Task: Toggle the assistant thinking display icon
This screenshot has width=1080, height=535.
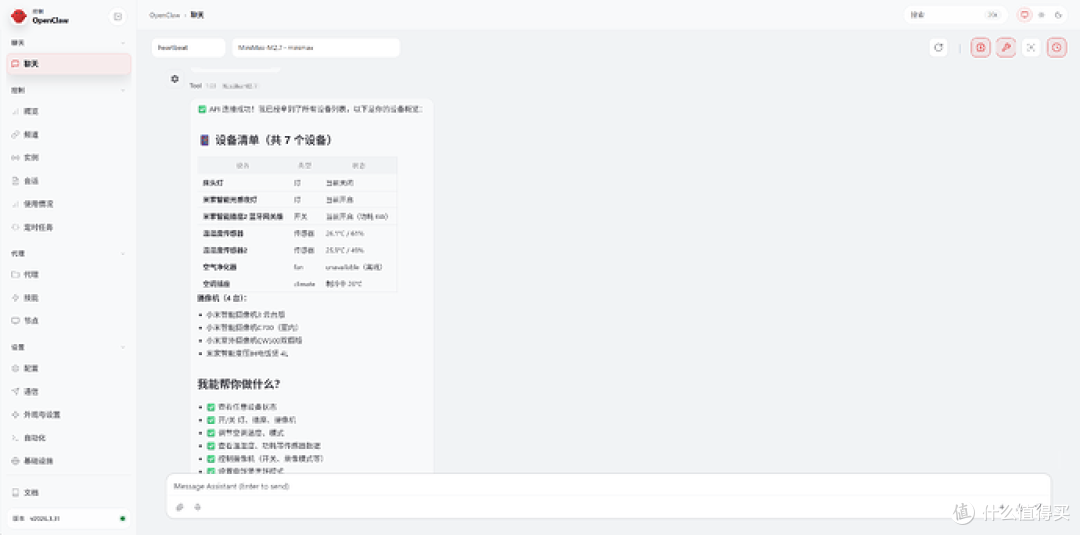Action: pos(981,48)
